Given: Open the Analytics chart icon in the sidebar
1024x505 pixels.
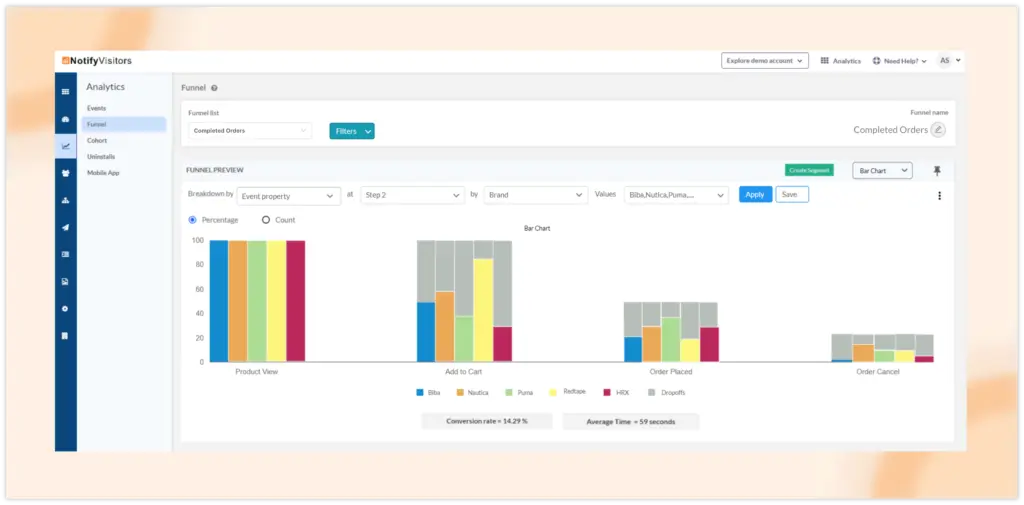Looking at the screenshot, I should click(66, 146).
